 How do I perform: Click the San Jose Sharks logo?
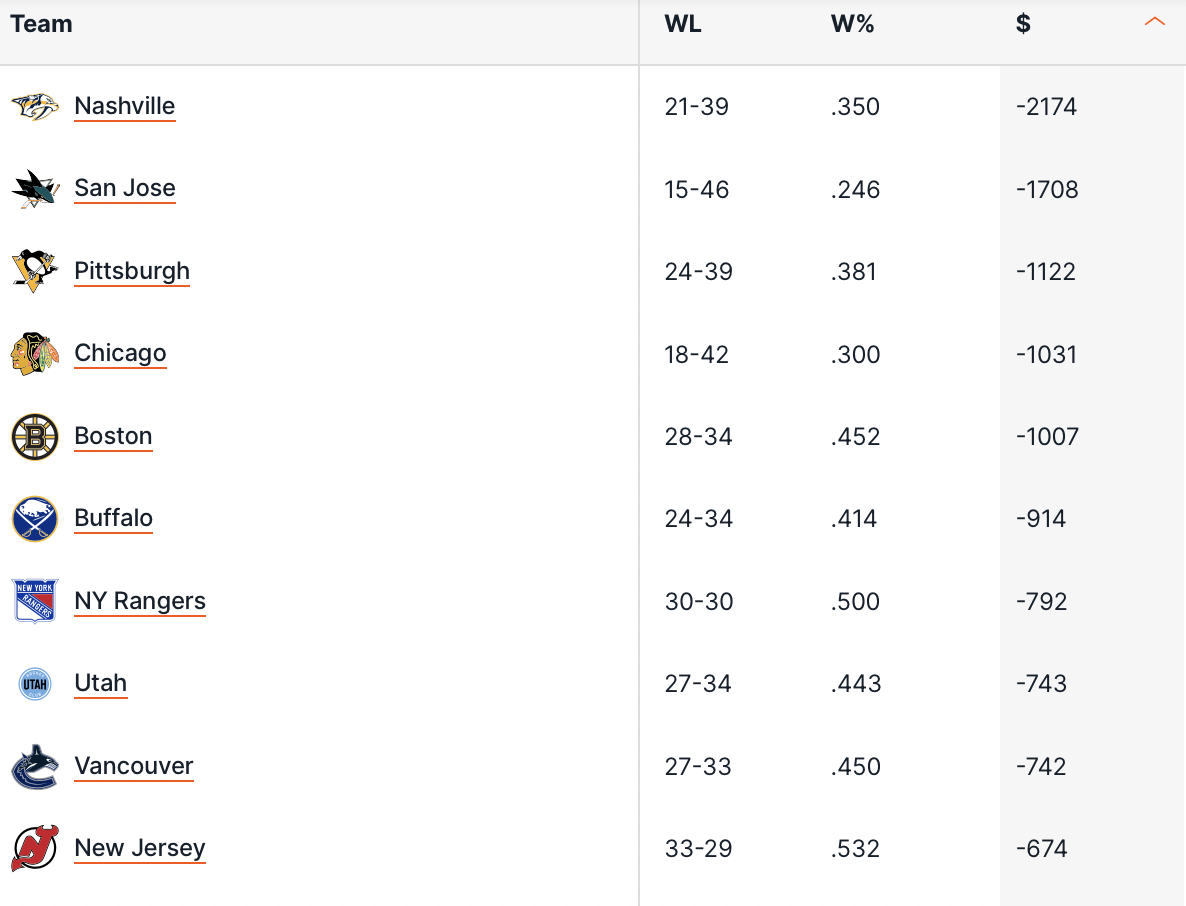pos(35,189)
